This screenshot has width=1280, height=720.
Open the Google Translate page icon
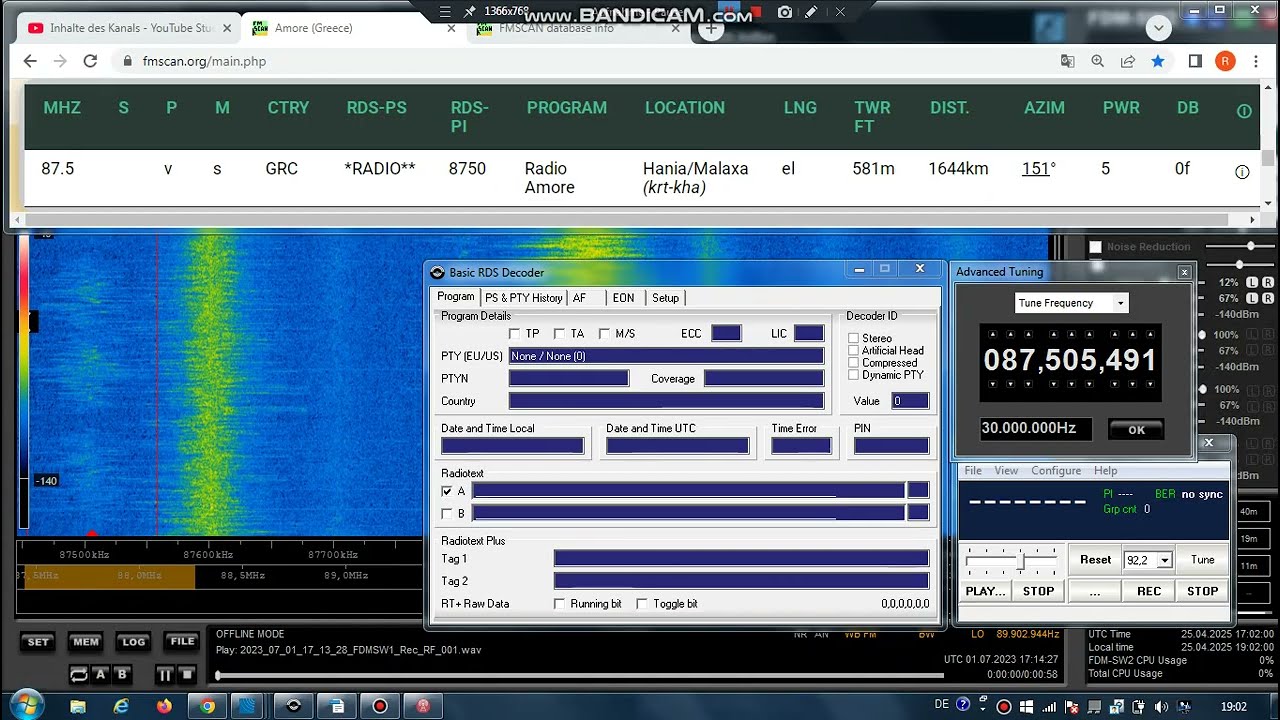1068,61
